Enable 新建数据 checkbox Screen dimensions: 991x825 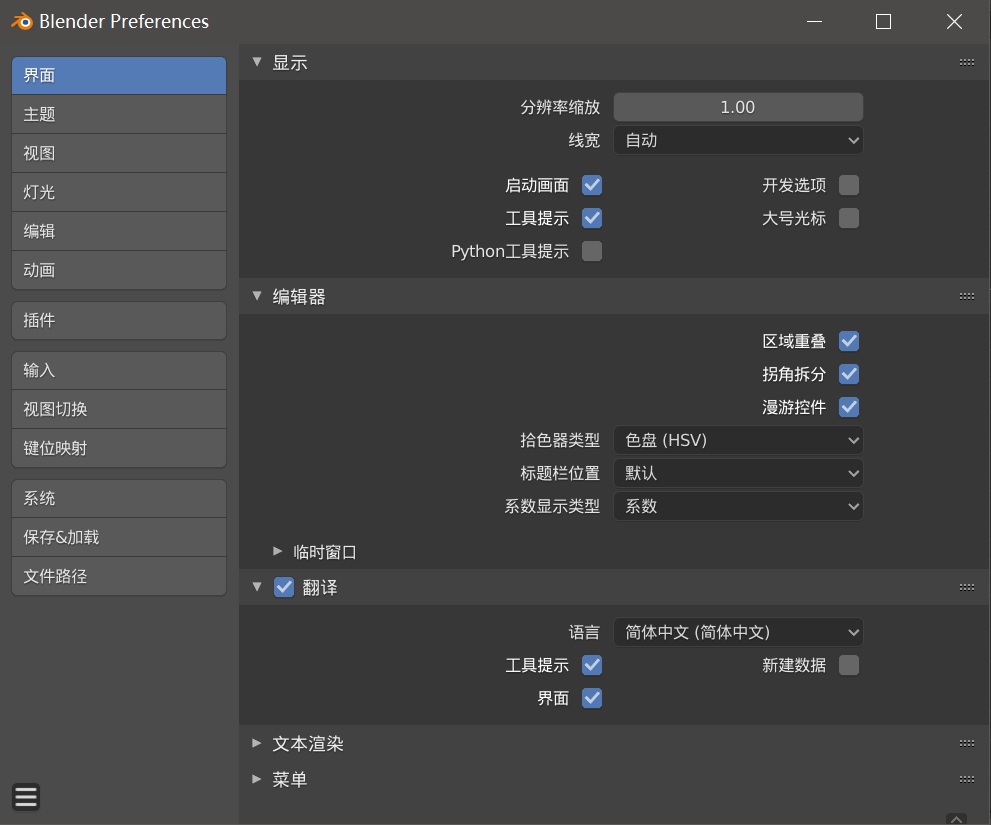point(849,665)
